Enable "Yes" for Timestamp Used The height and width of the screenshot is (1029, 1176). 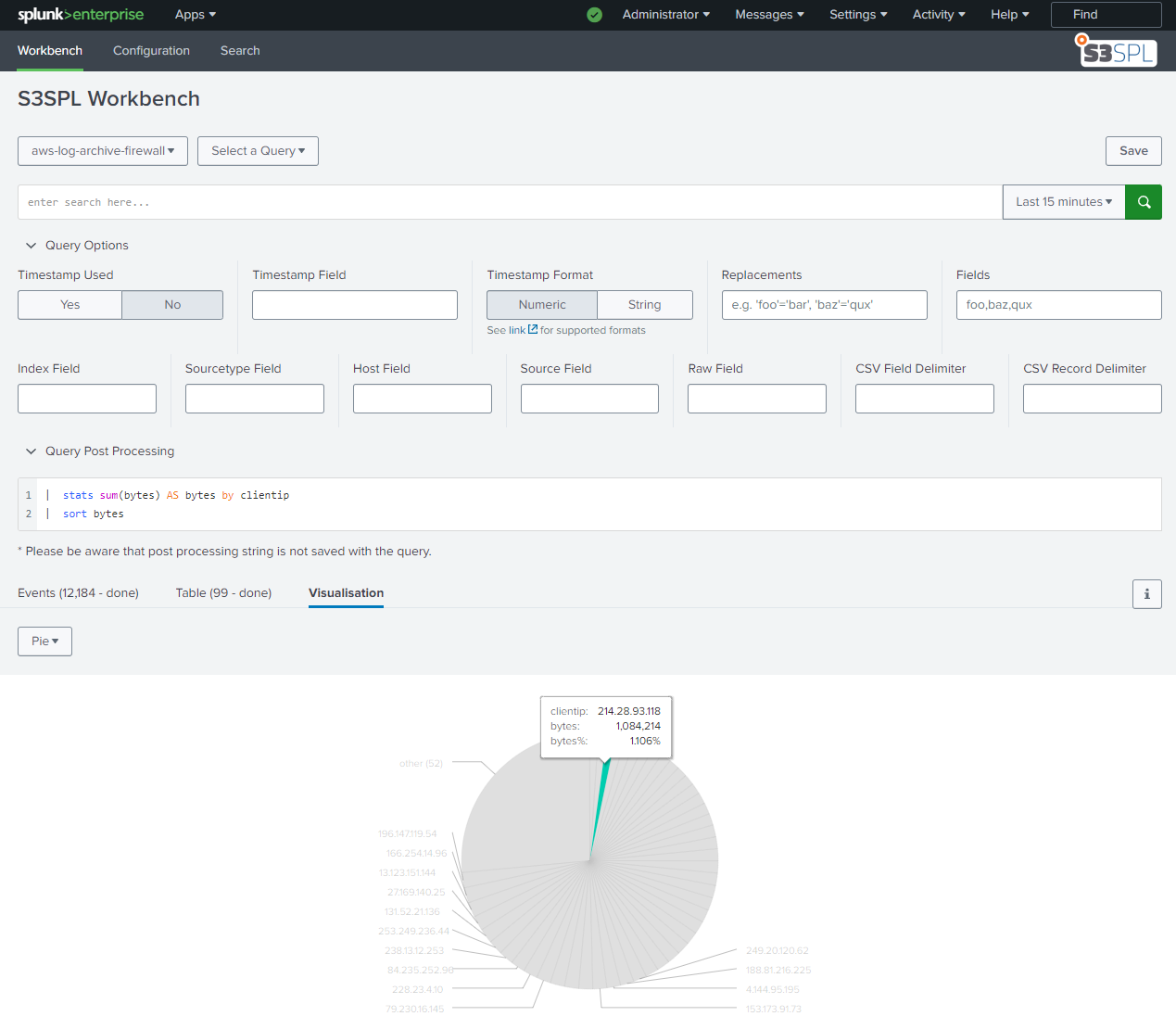(x=69, y=304)
